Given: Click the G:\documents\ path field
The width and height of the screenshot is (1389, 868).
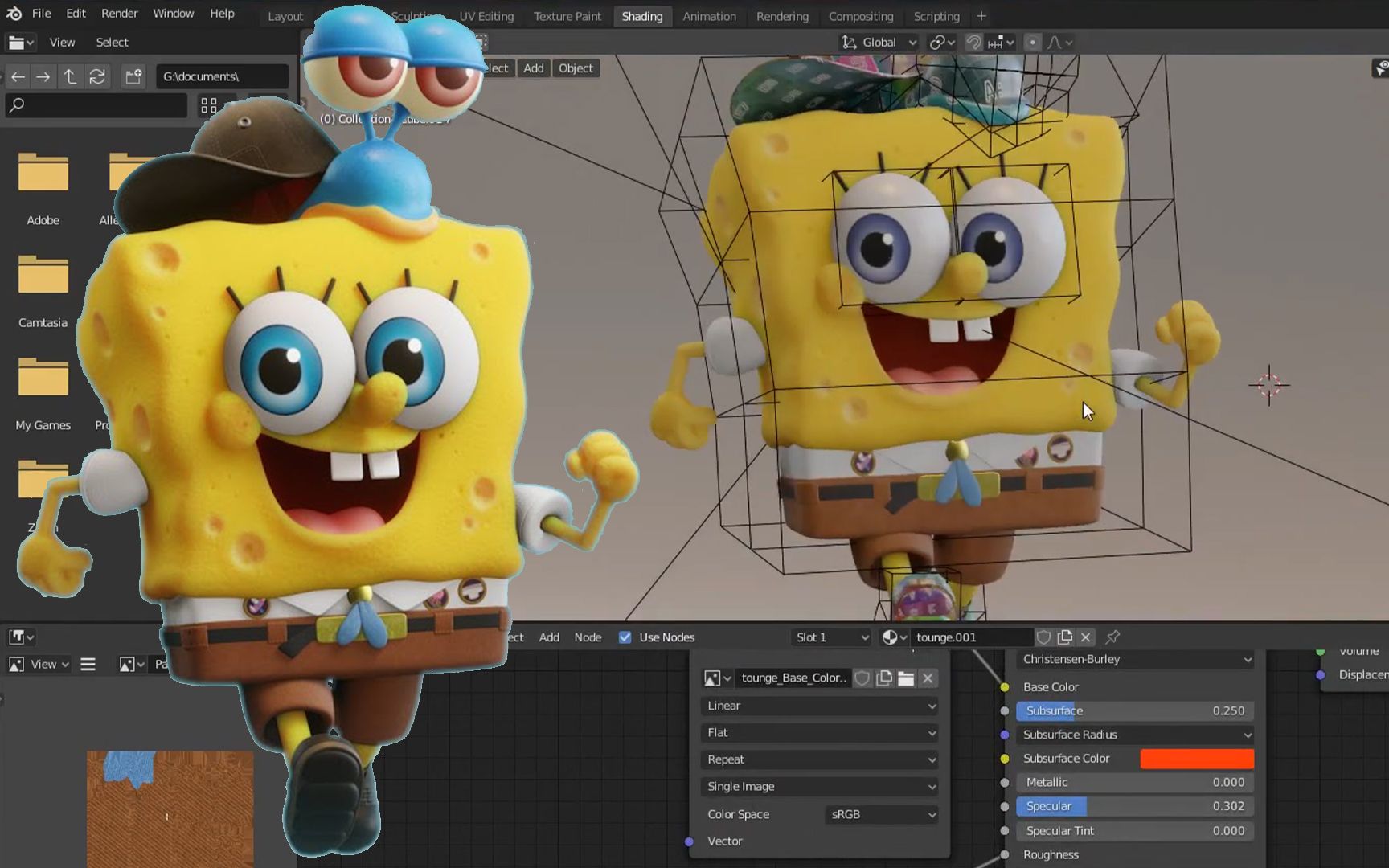Looking at the screenshot, I should pyautogui.click(x=222, y=76).
